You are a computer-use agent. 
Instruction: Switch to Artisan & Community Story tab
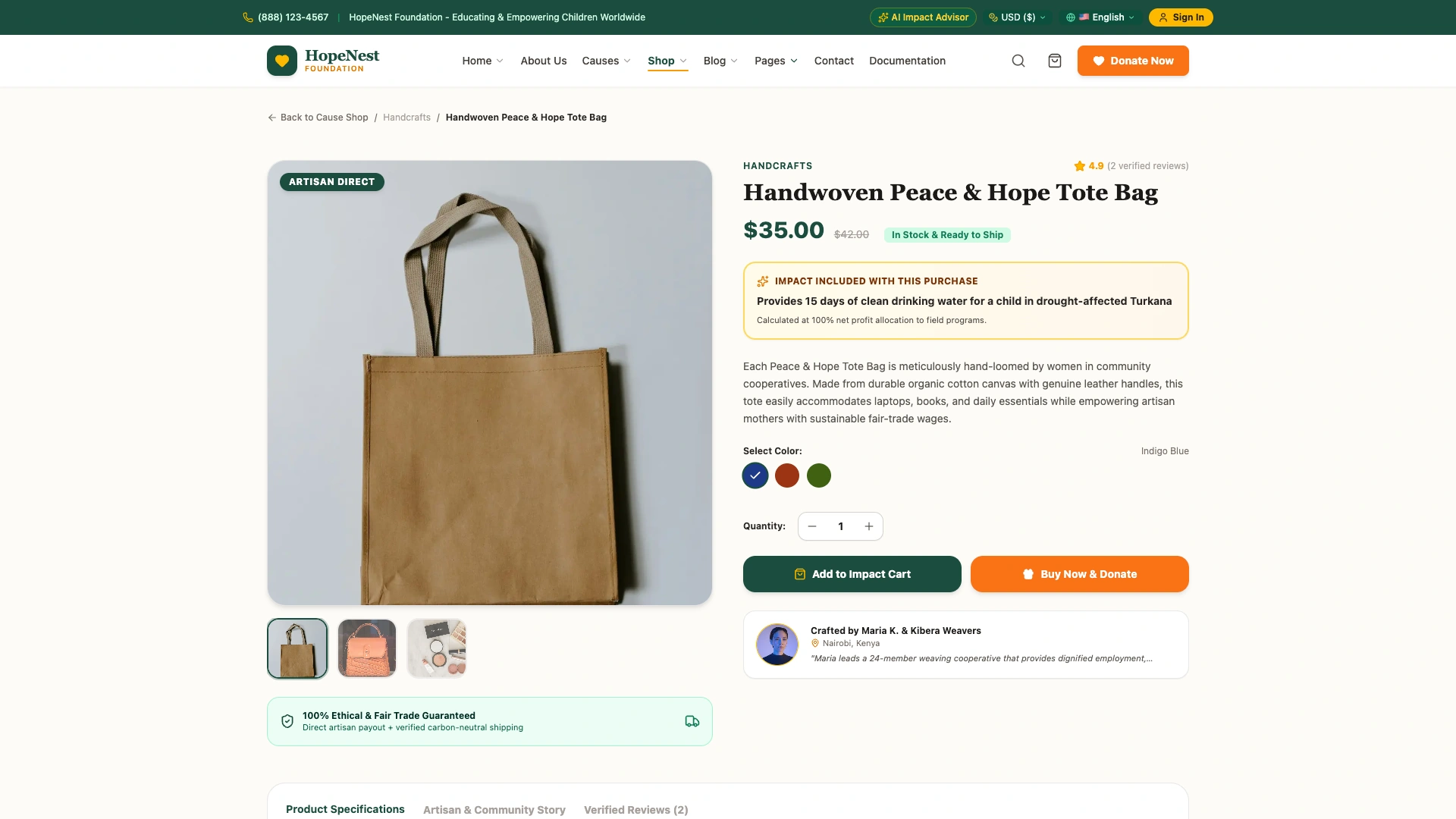[494, 810]
